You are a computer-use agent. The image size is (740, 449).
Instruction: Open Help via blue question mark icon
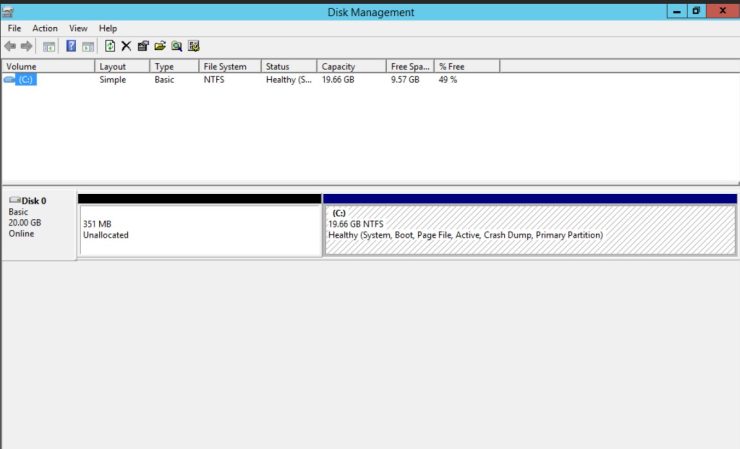point(71,46)
